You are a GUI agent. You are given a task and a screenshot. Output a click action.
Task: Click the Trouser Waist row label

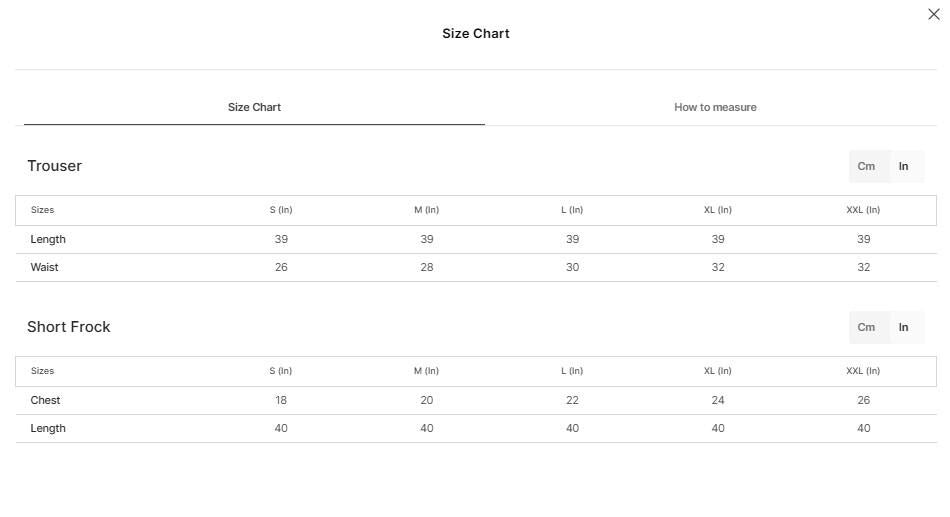(x=44, y=267)
